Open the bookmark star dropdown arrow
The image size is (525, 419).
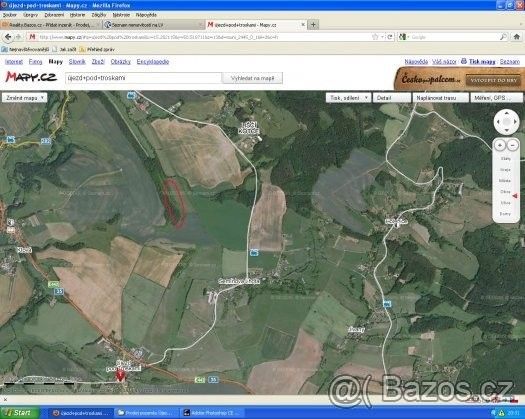click(x=382, y=37)
